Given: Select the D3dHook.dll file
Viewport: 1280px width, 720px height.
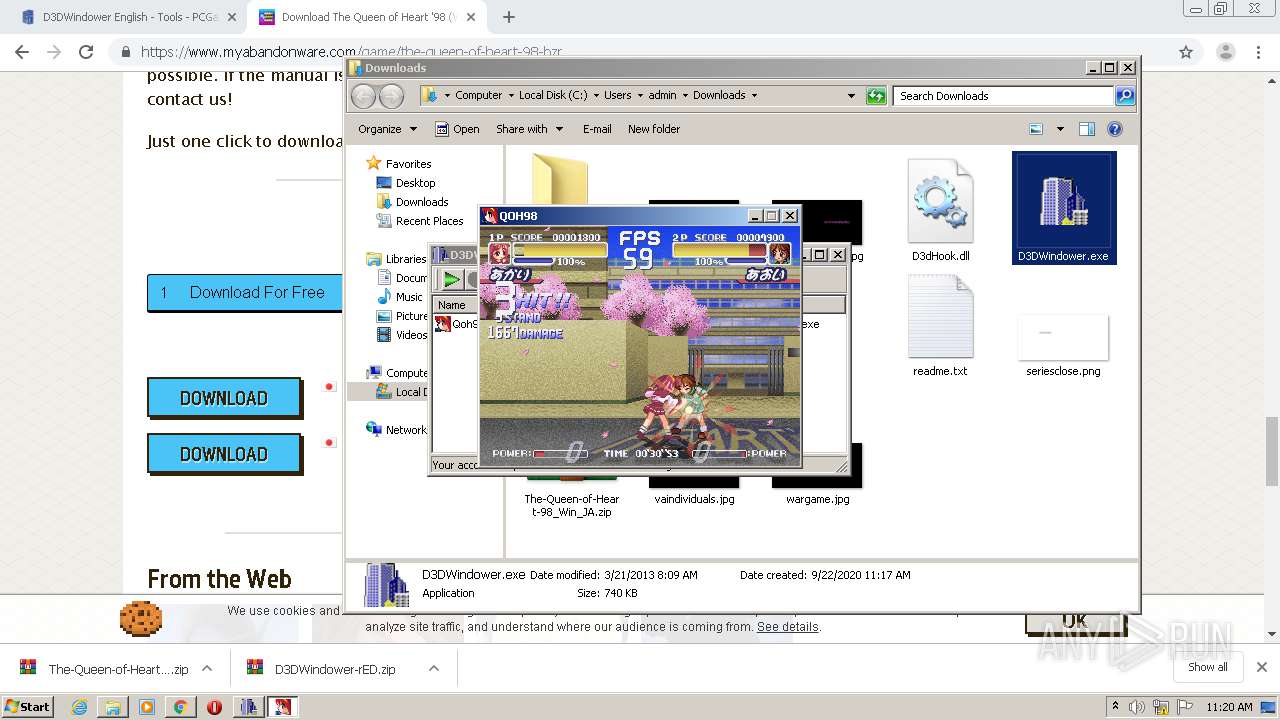Looking at the screenshot, I should pos(940,208).
